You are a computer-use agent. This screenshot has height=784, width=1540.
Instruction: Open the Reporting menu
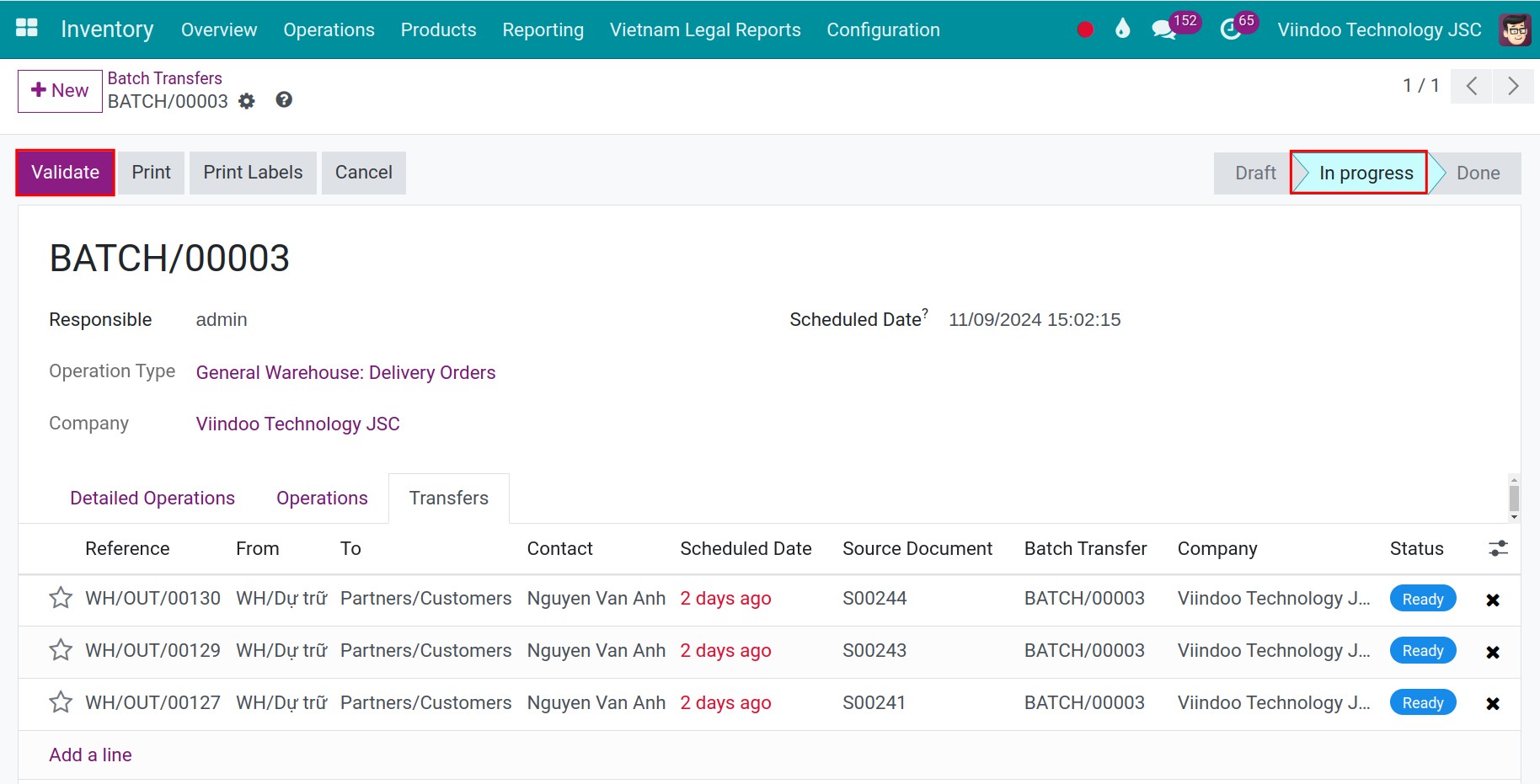click(x=543, y=29)
